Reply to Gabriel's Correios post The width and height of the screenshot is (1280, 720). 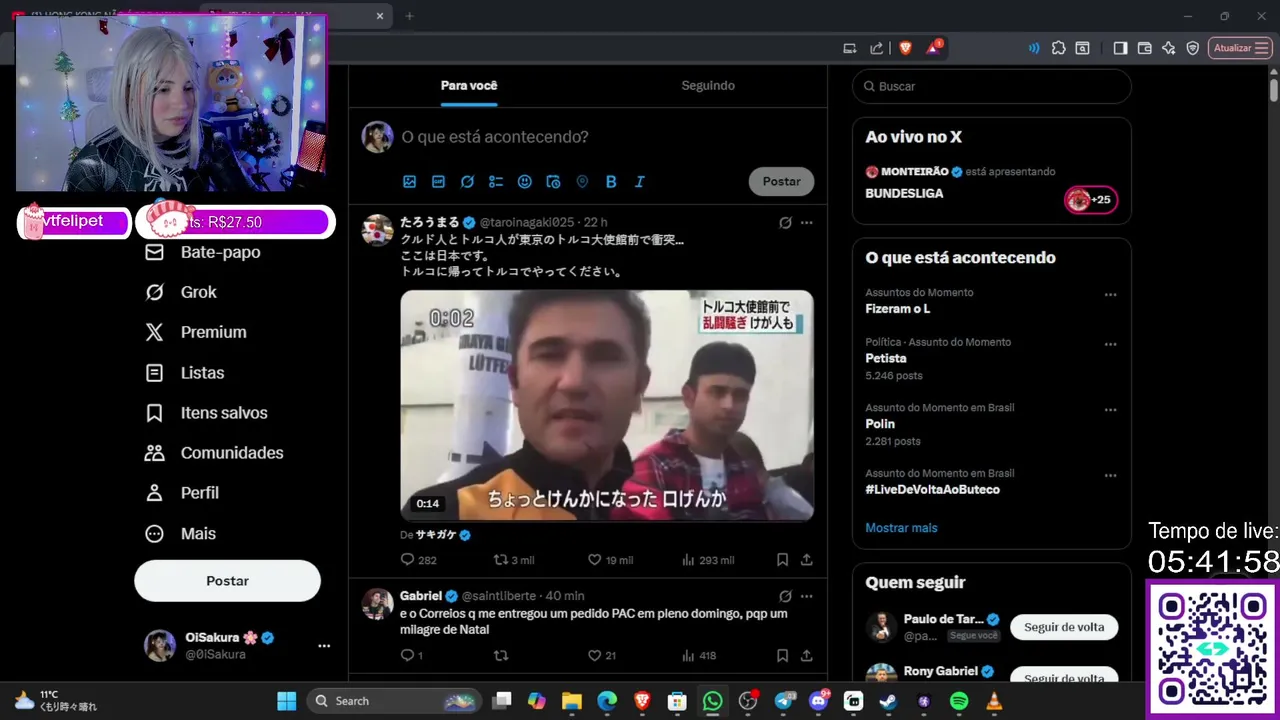pos(411,656)
